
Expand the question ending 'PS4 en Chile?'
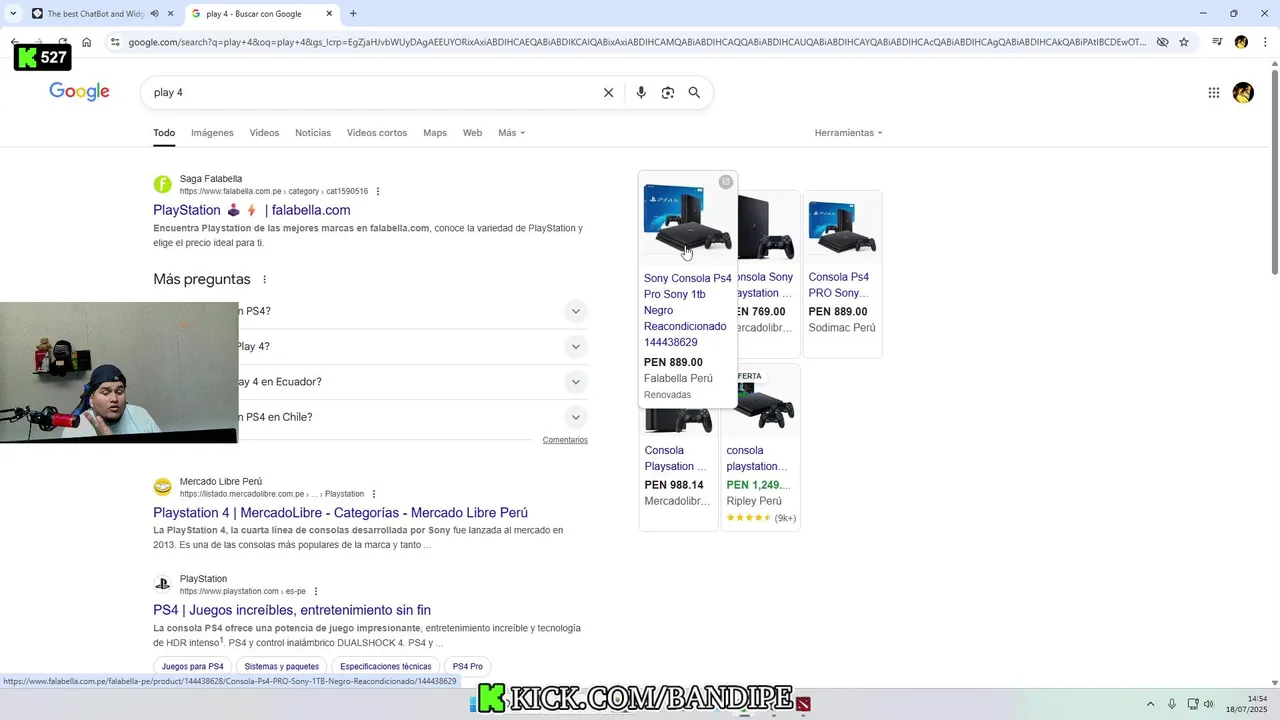575,417
